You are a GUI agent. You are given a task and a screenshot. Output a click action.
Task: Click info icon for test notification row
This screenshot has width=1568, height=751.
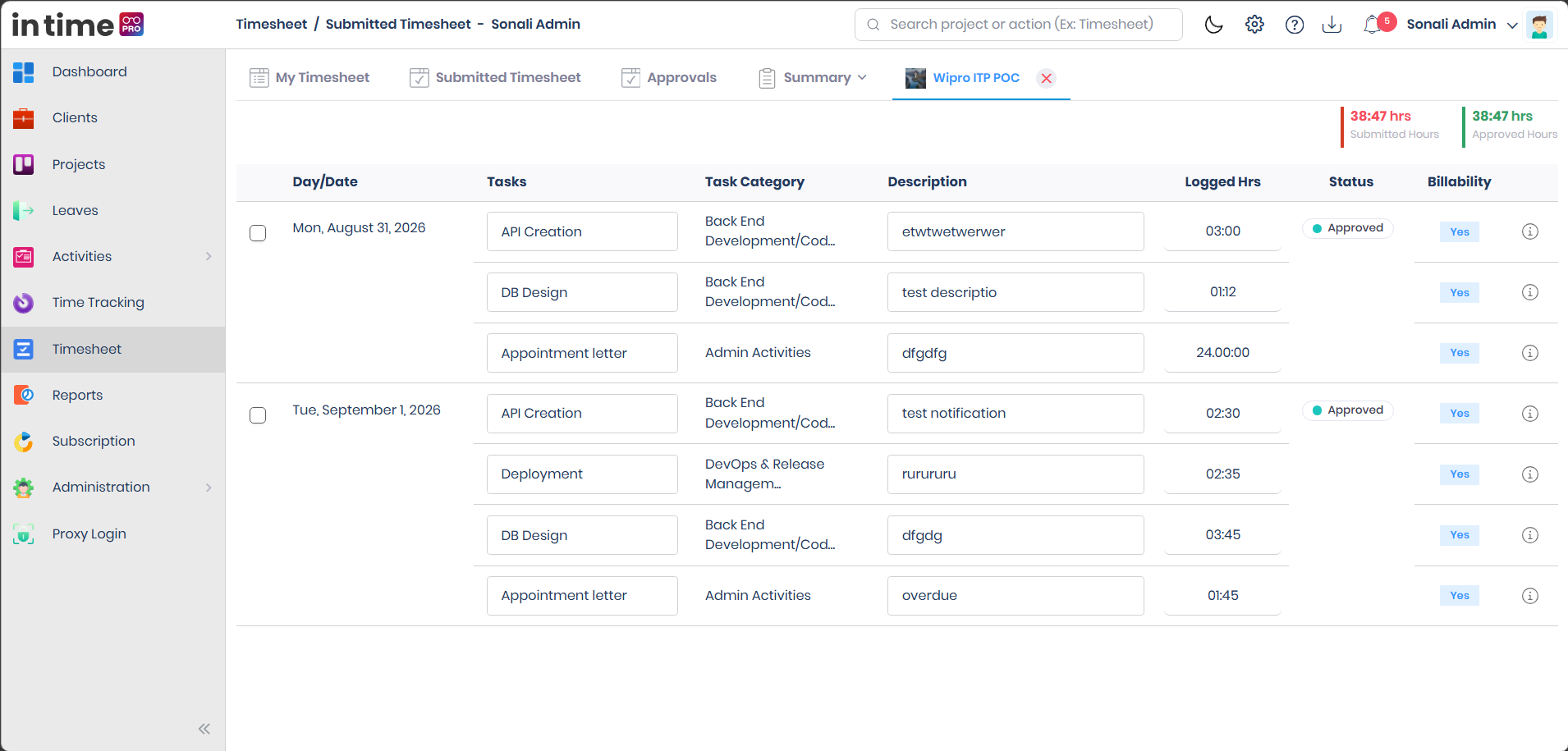1530,414
